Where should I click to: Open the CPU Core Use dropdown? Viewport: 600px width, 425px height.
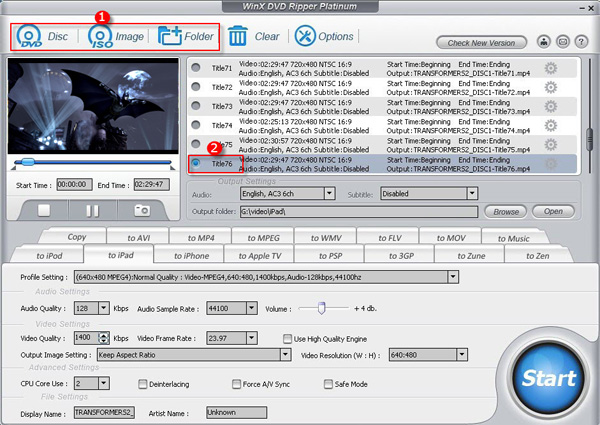point(104,383)
